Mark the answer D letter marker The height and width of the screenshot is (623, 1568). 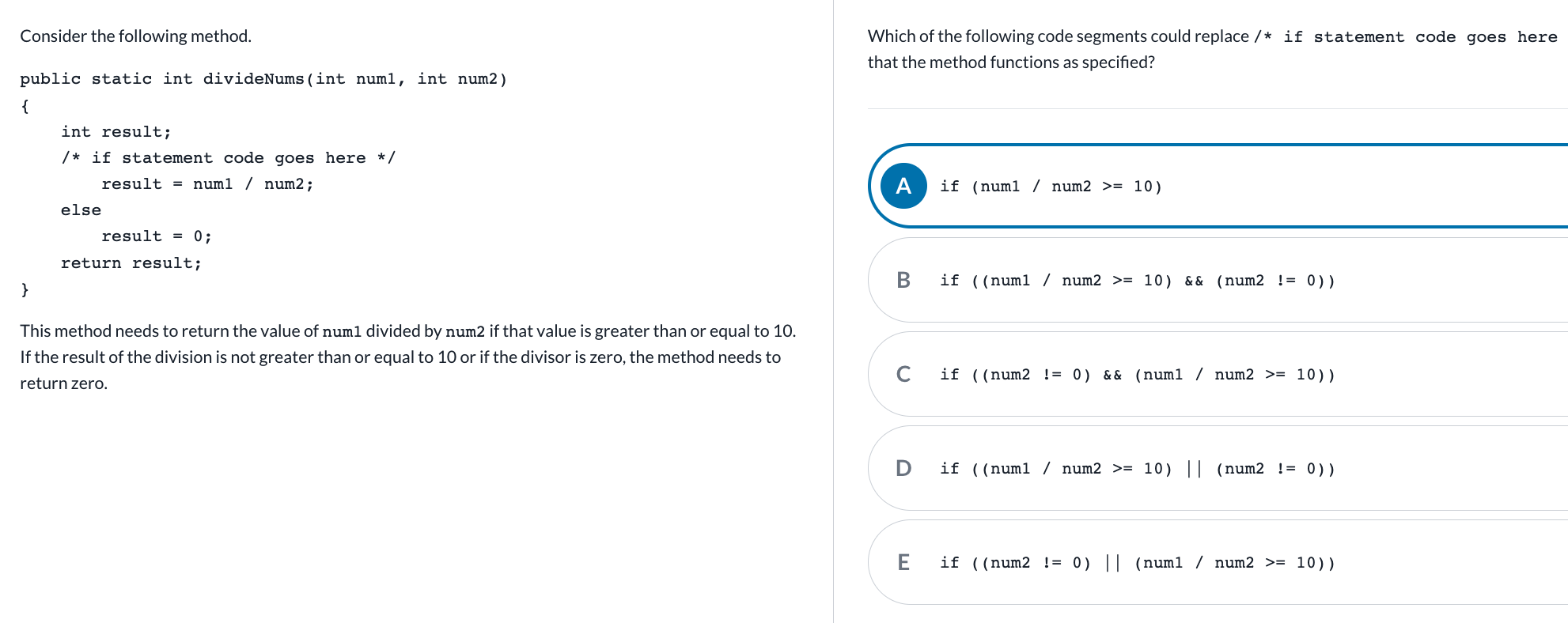pyautogui.click(x=903, y=468)
